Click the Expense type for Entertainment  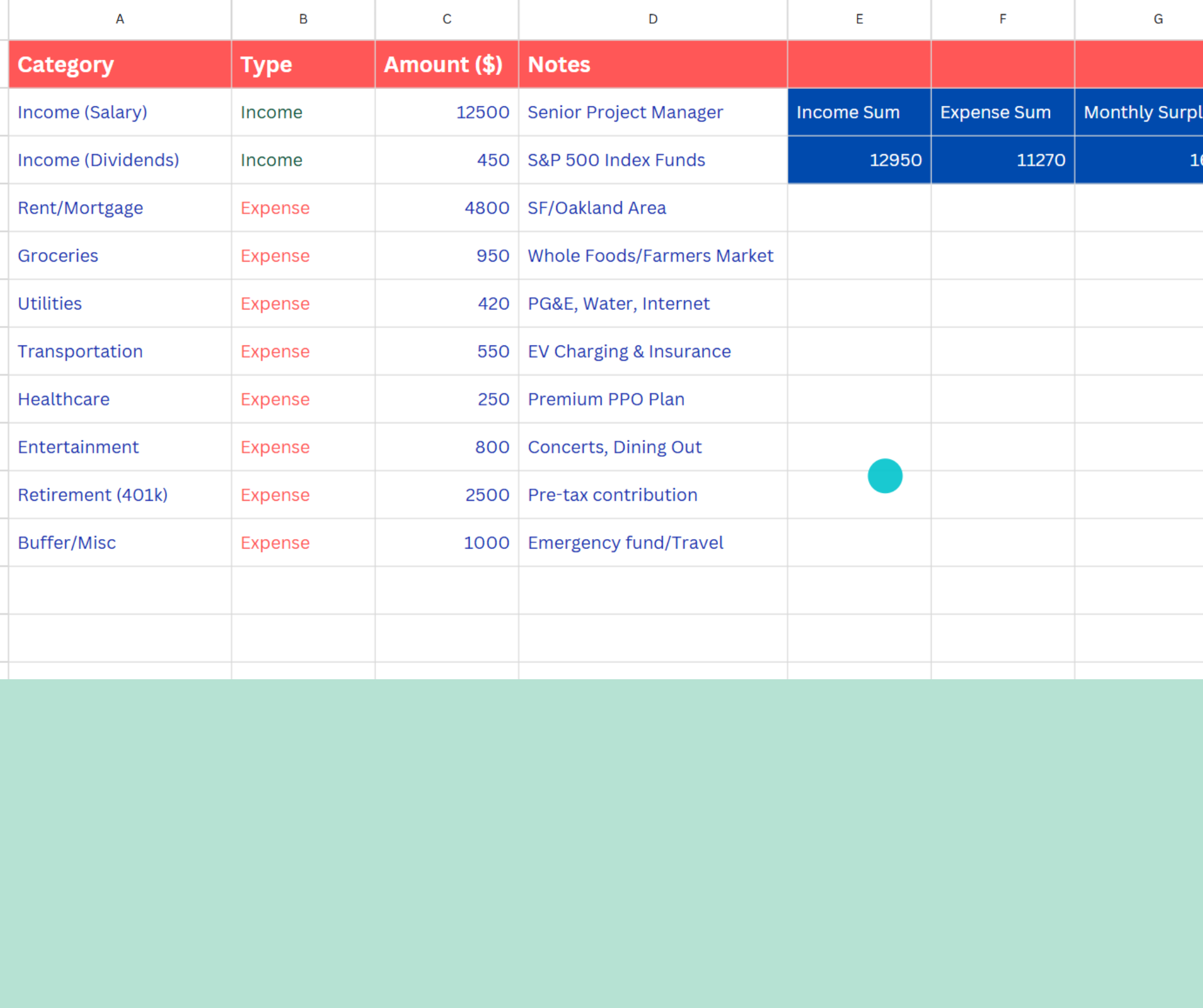[303, 447]
